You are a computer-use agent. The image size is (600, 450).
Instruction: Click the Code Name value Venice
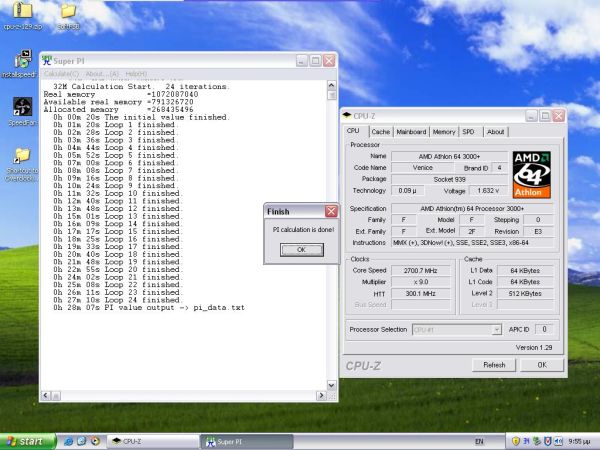[x=422, y=168]
